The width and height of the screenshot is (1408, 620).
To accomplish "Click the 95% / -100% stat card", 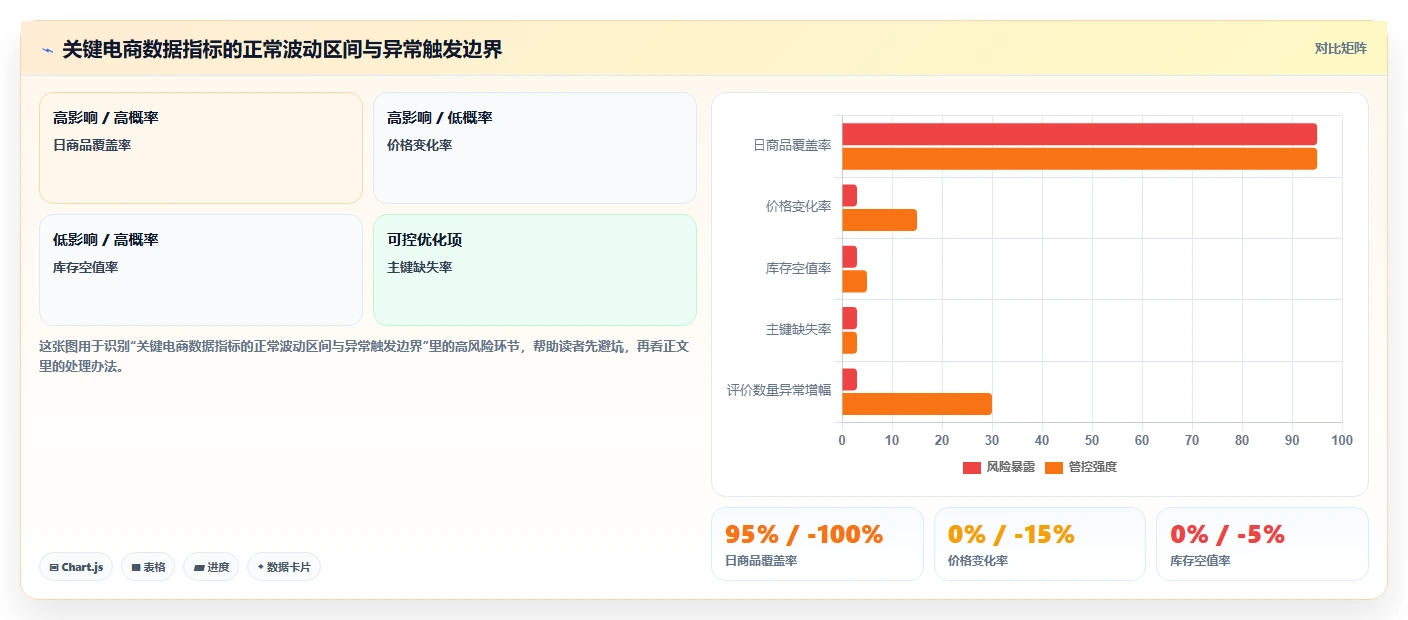I will [817, 544].
